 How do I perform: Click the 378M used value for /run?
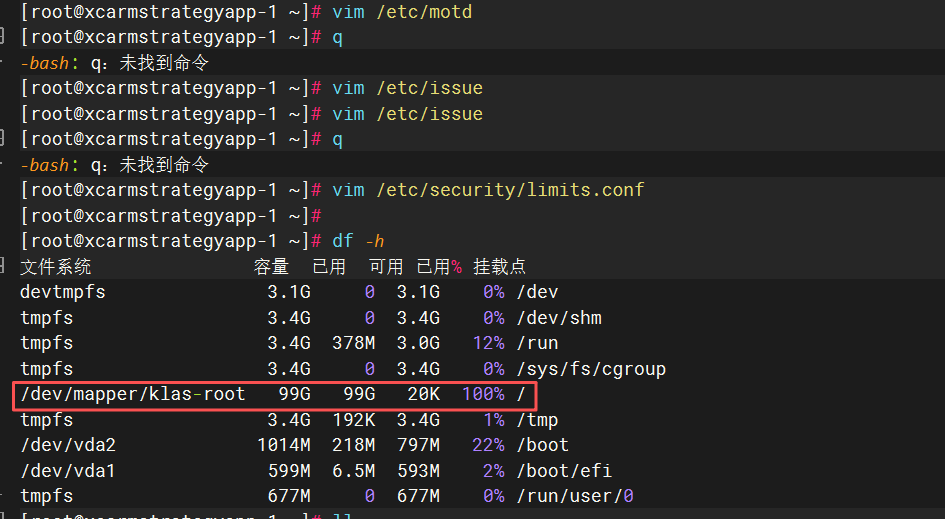[x=354, y=343]
